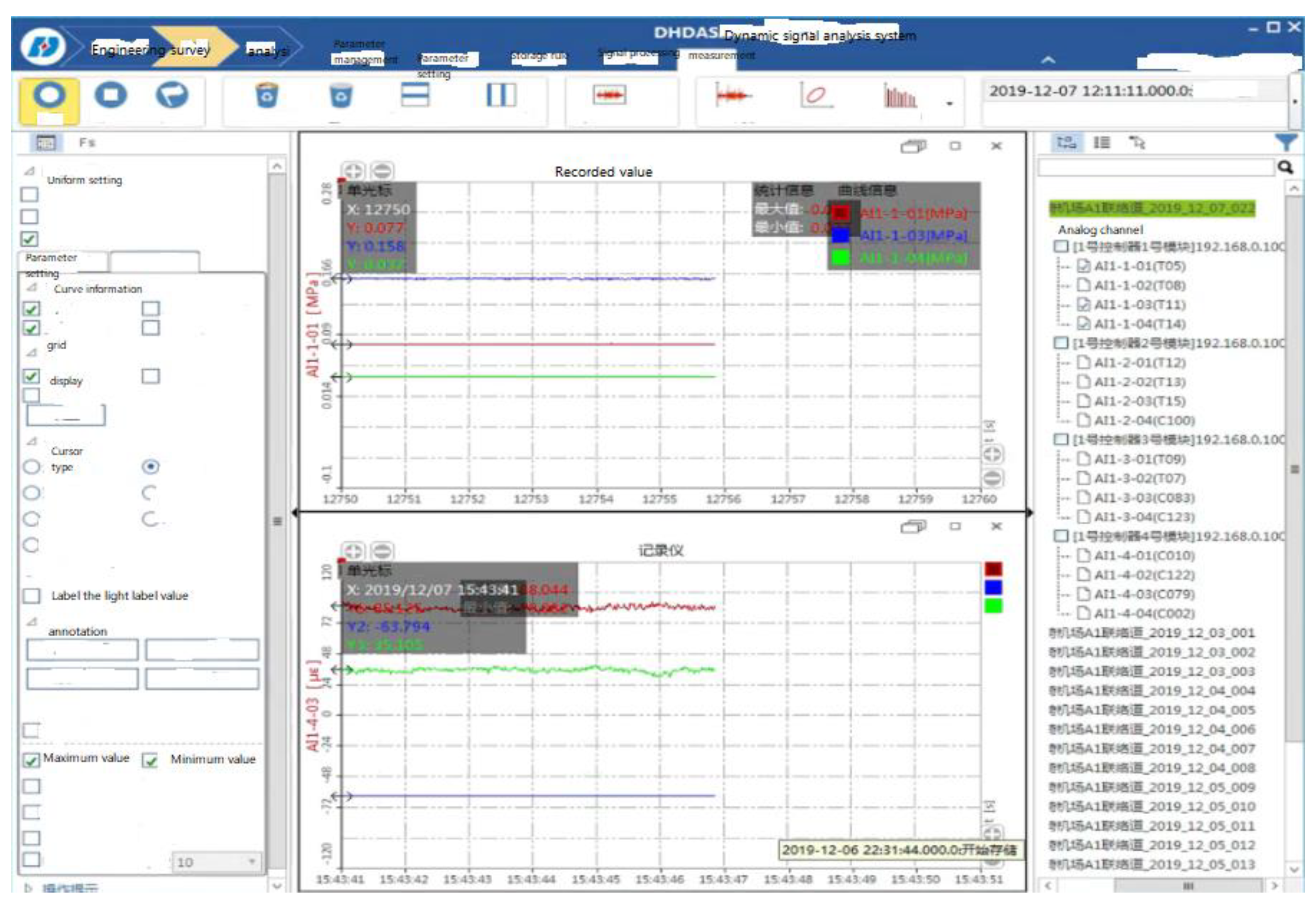The image size is (1316, 908).
Task: Open the dropdown showing value 10
Action: [251, 862]
